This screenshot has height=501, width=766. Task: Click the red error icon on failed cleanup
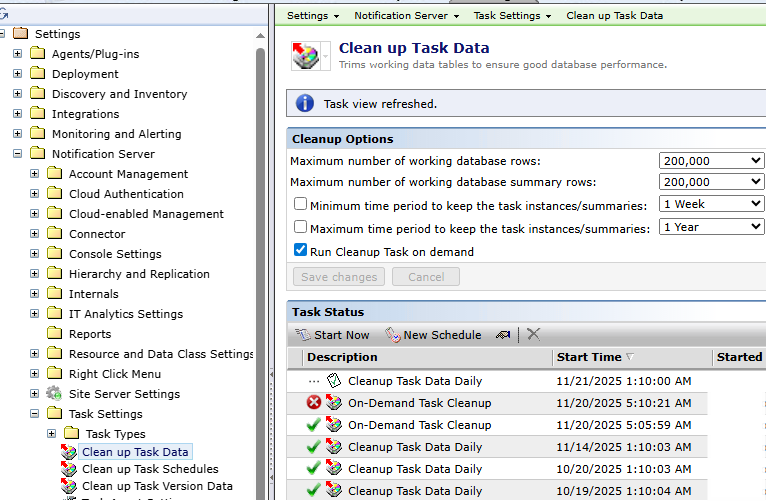click(314, 403)
